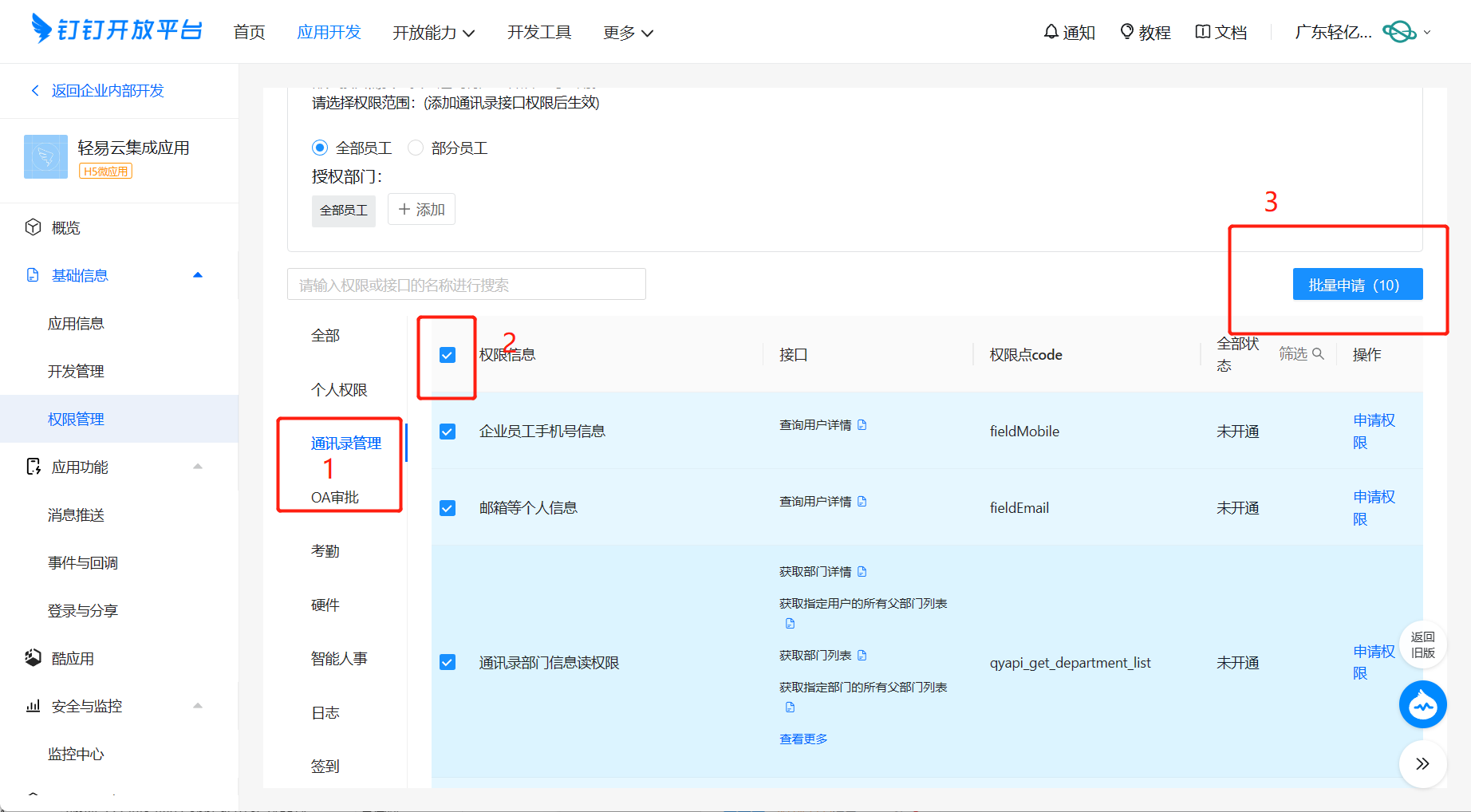Click the 酷应用 icon in the sidebar
Viewport: 1471px width, 812px height.
tap(33, 658)
